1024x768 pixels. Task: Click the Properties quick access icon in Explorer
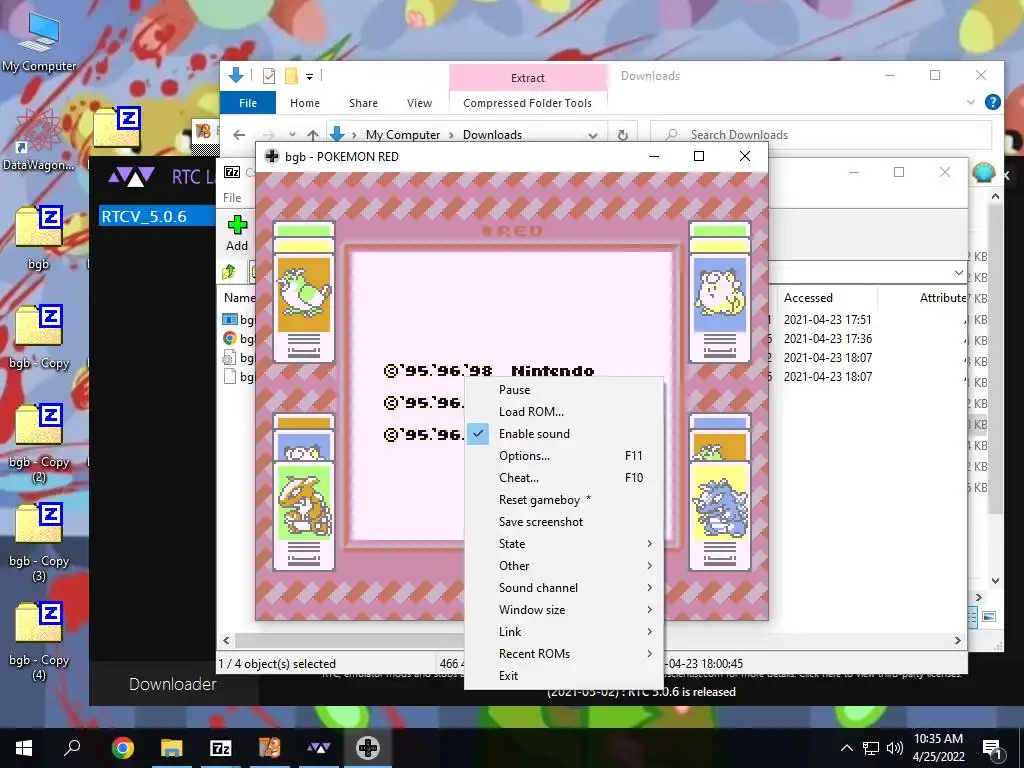pyautogui.click(x=268, y=76)
